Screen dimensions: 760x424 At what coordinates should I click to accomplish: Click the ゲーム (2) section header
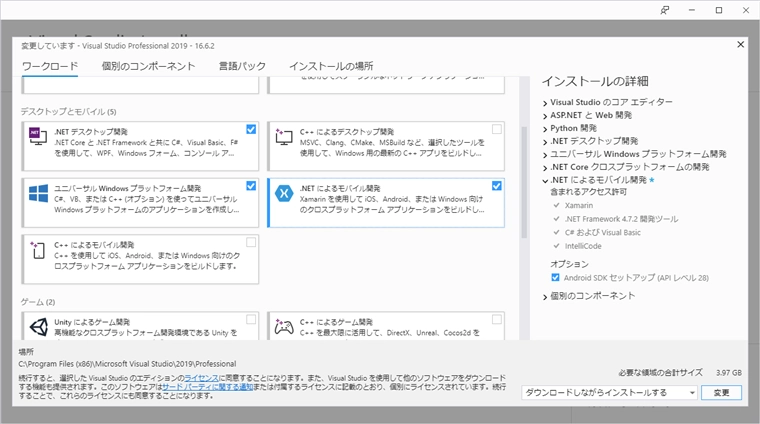(38, 302)
